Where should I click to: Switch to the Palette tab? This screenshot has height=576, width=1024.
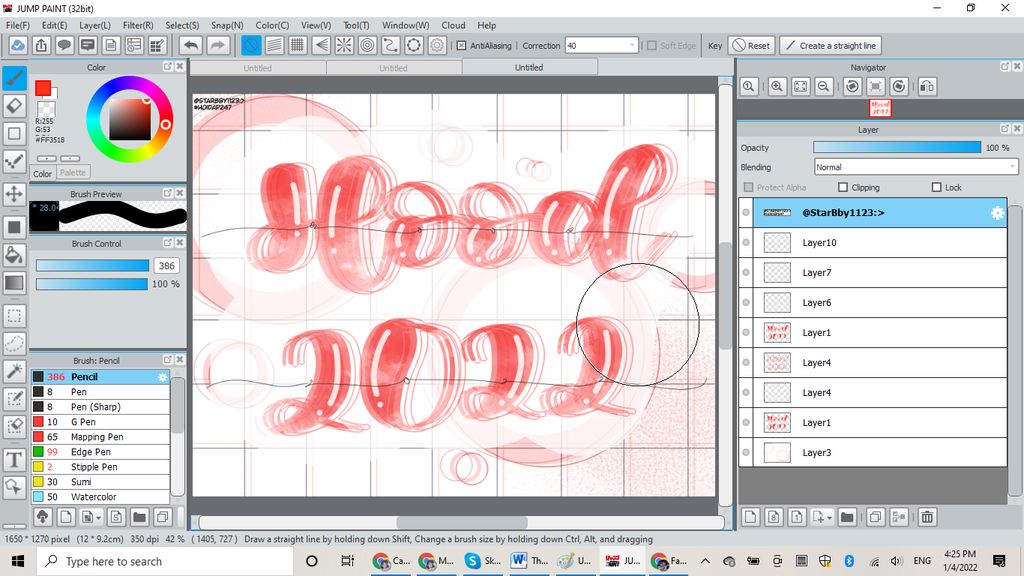tap(72, 172)
